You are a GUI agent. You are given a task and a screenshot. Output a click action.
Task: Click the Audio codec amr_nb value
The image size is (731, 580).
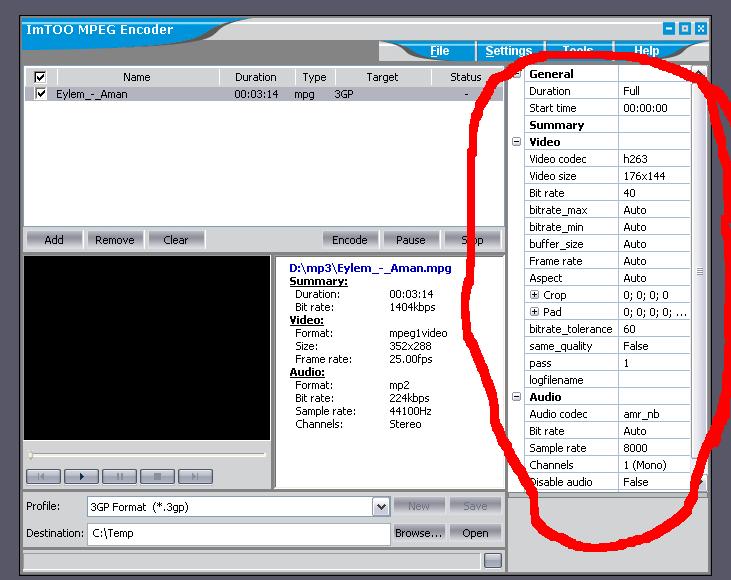[654, 414]
